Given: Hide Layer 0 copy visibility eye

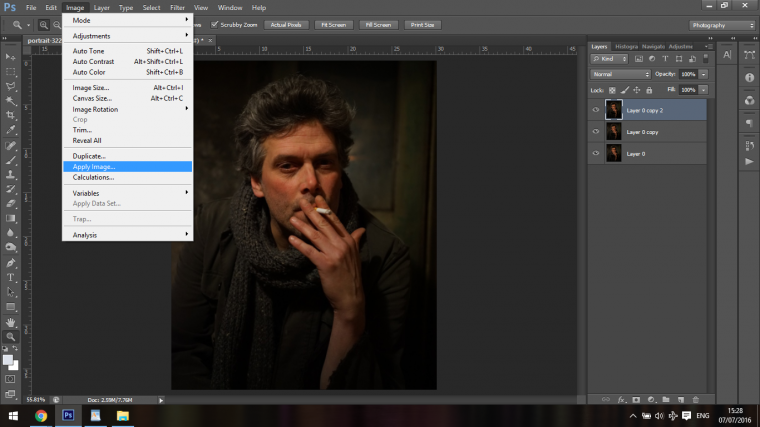Looking at the screenshot, I should (x=596, y=132).
